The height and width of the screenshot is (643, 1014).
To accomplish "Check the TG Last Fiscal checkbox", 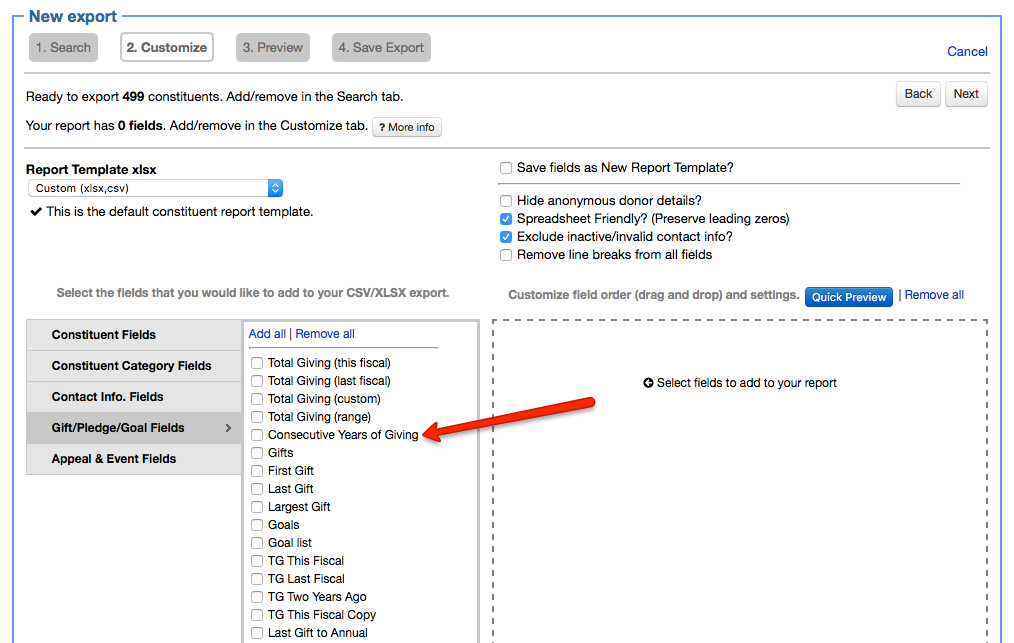I will point(257,579).
